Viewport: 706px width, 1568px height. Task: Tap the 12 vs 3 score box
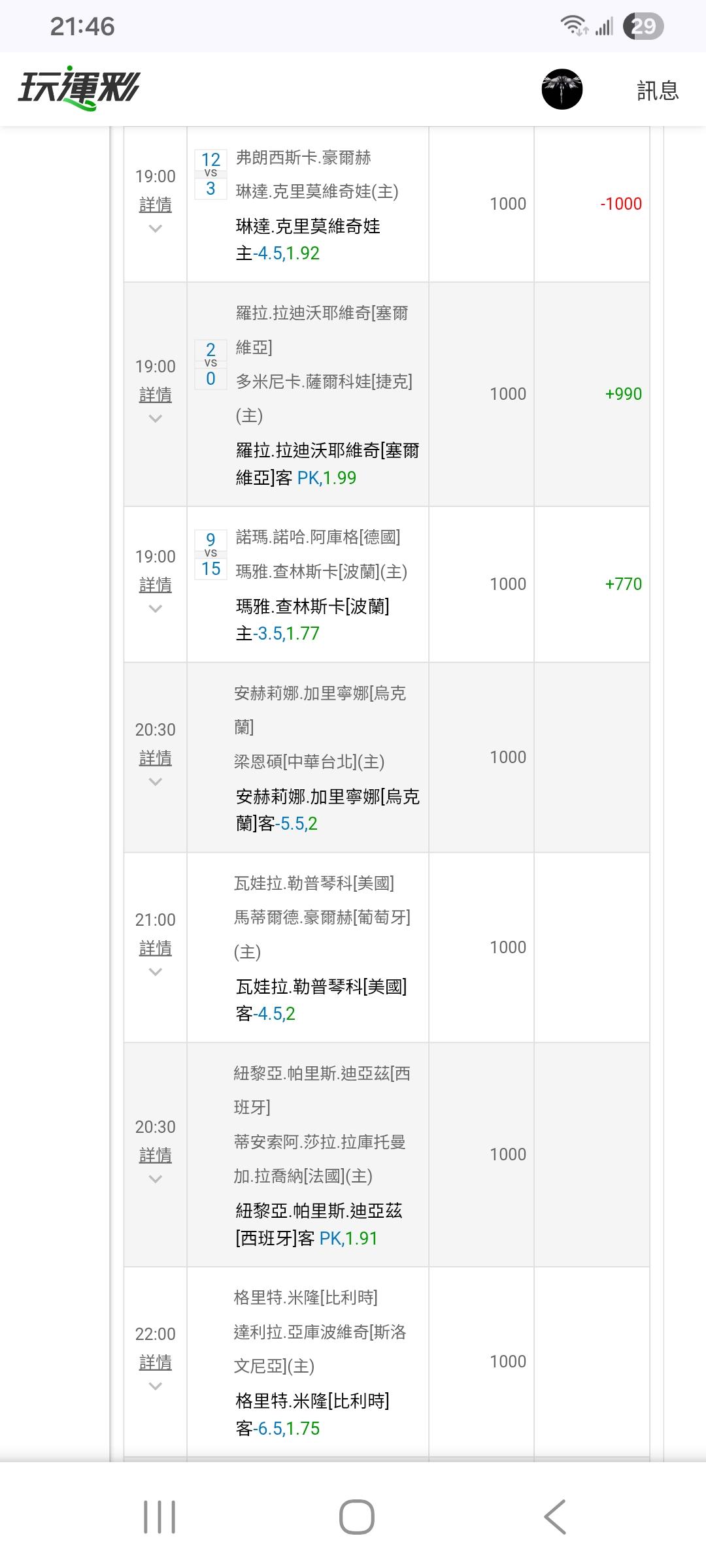coord(210,174)
